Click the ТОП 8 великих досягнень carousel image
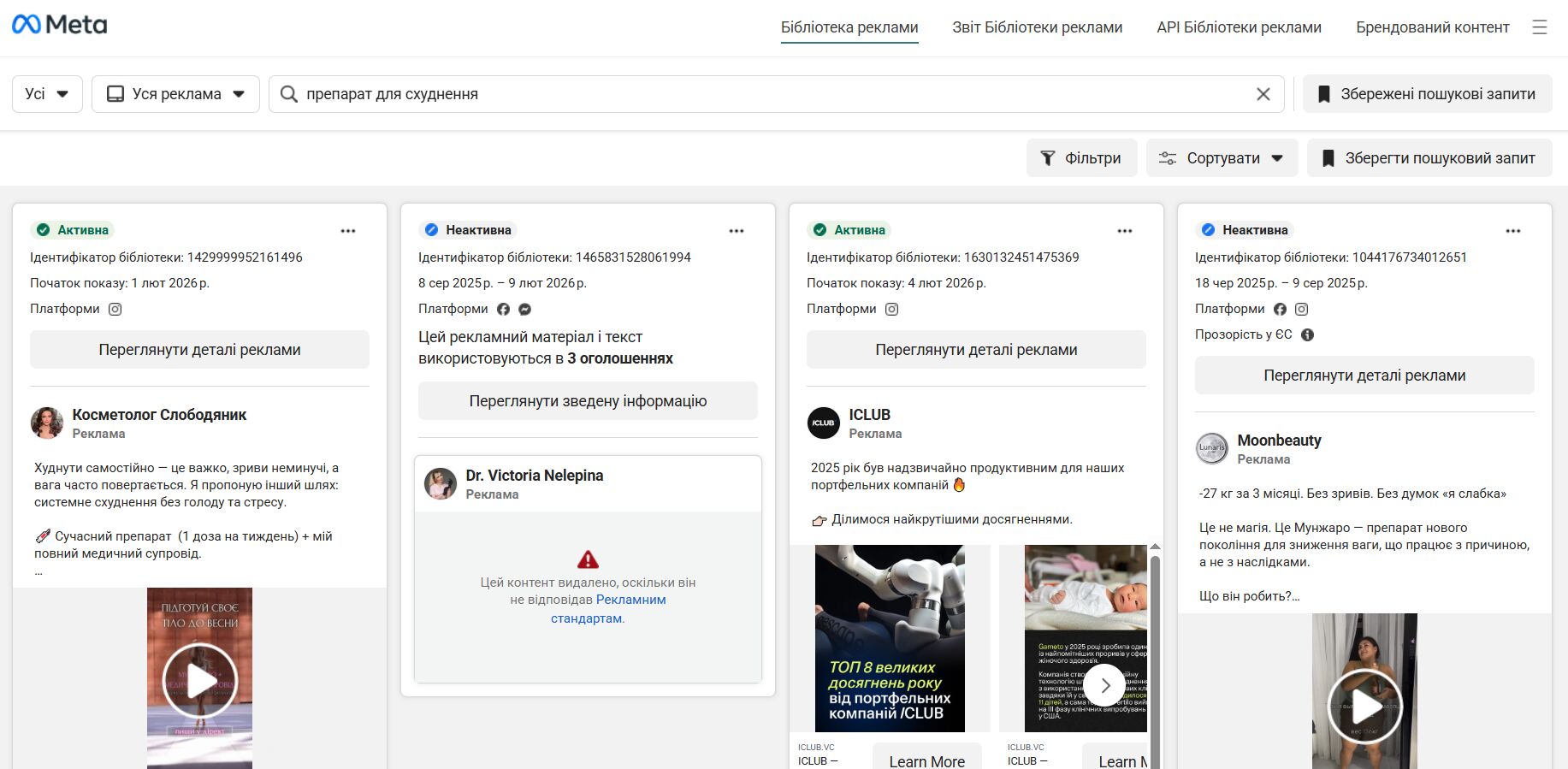This screenshot has height=769, width=1568. click(890, 638)
